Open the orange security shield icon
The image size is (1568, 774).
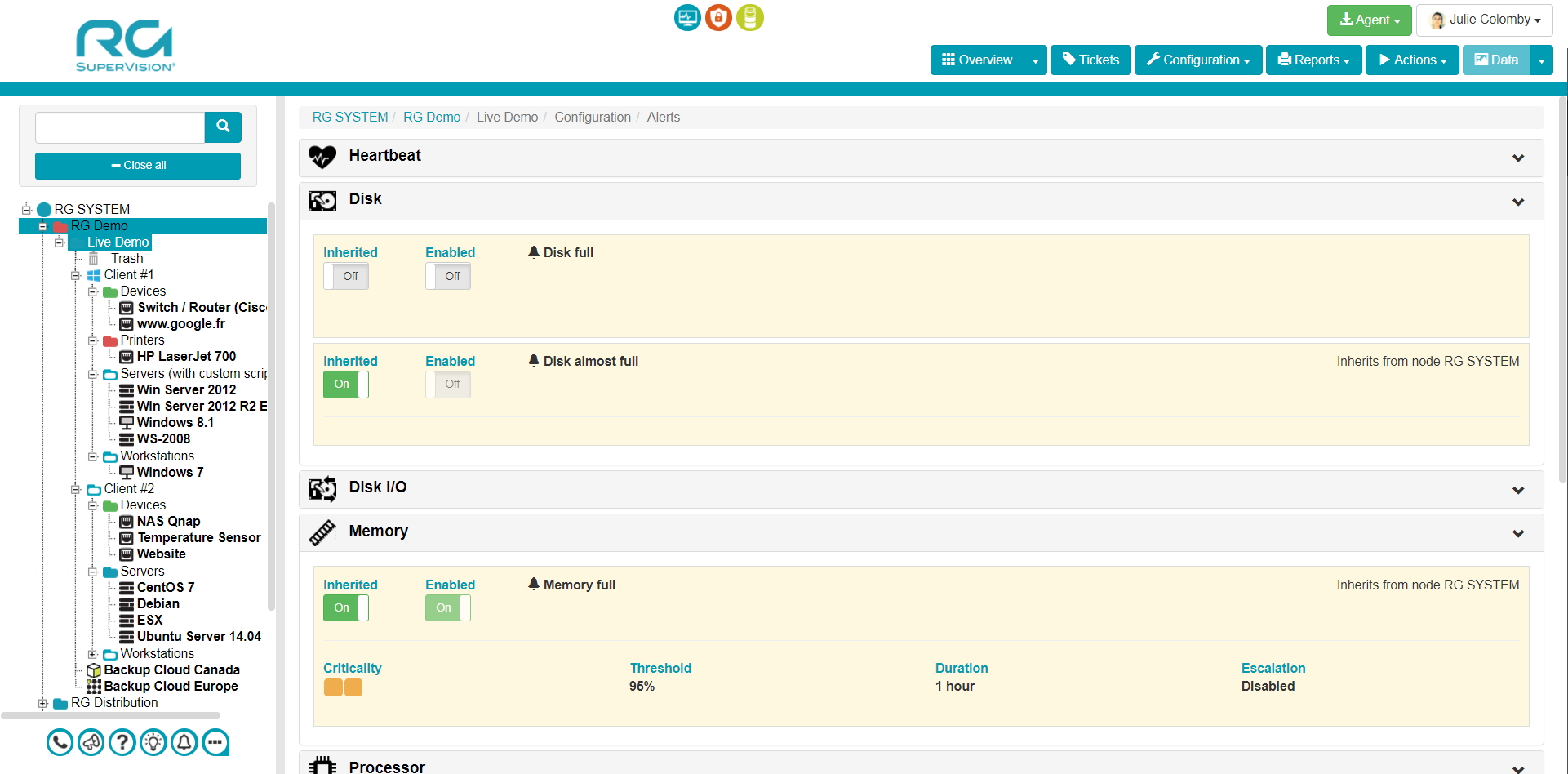point(718,17)
